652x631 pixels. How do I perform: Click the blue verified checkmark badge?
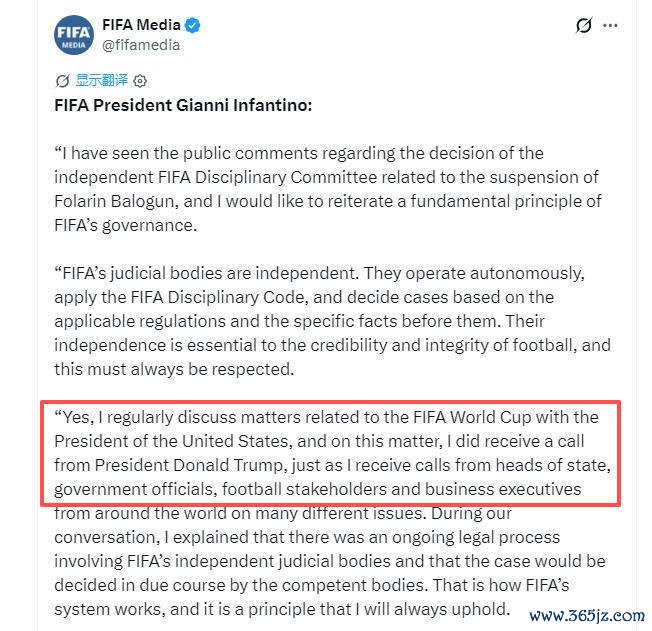pyautogui.click(x=192, y=25)
